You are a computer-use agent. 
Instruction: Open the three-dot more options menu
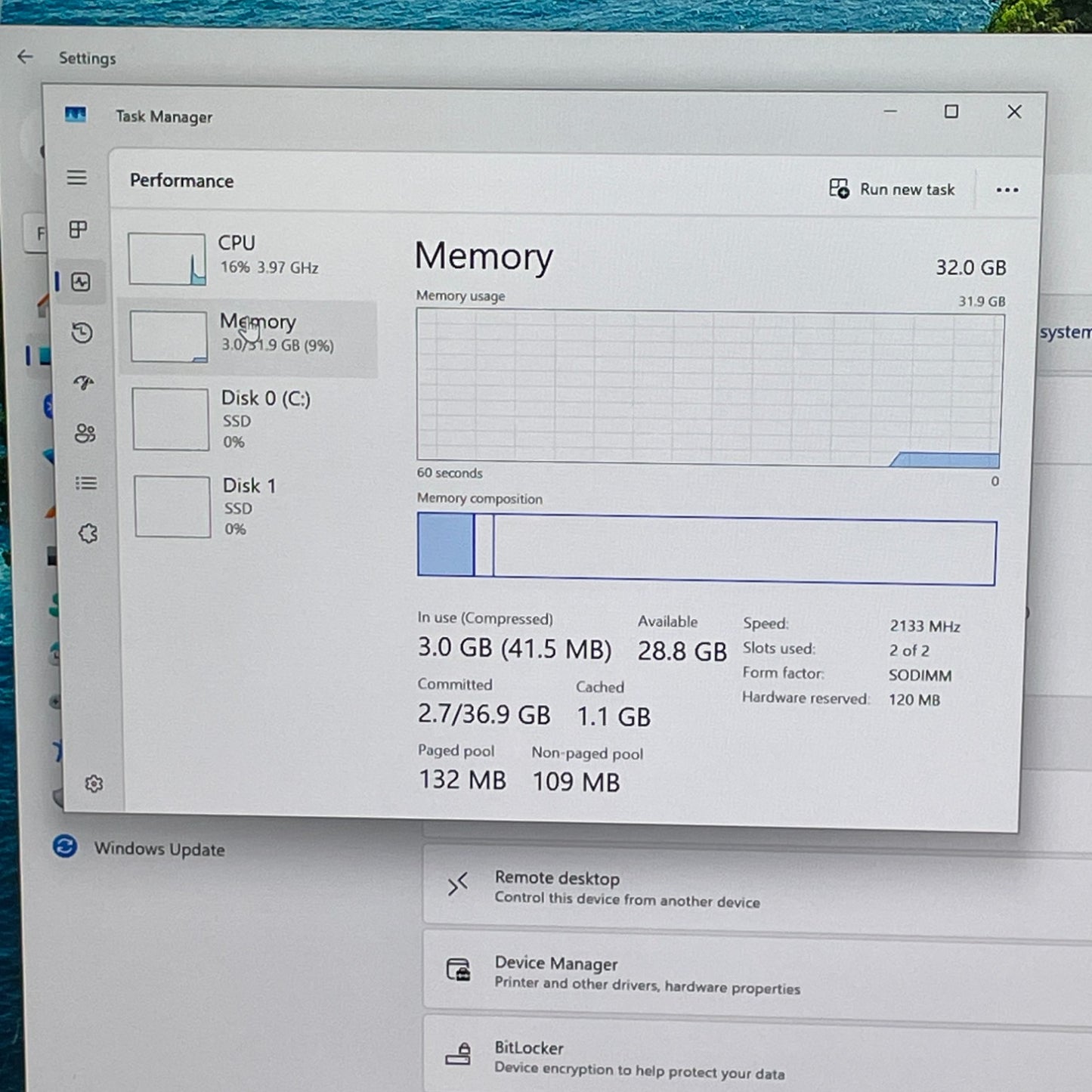[1007, 190]
